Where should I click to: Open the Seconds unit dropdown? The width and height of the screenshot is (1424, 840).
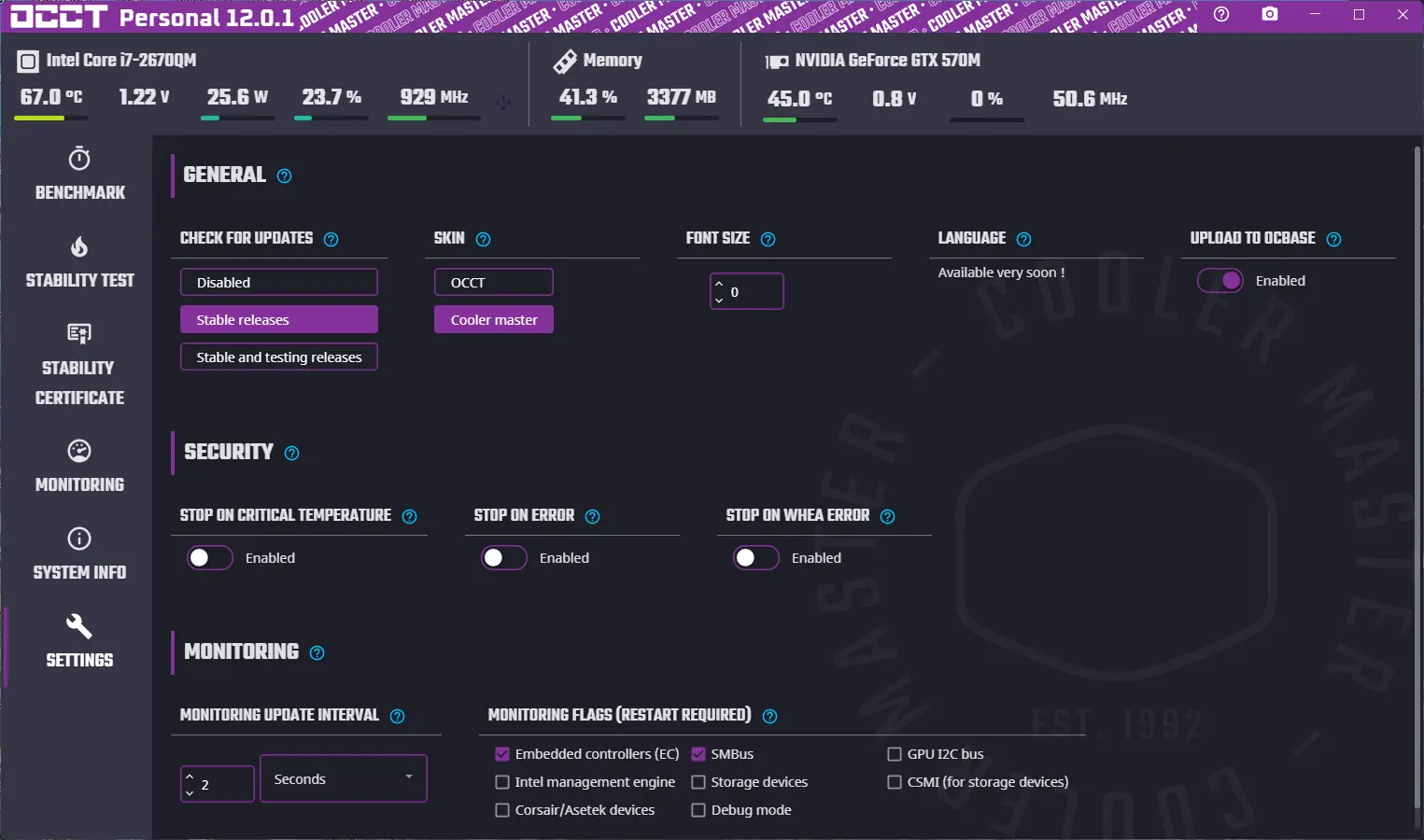coord(344,778)
